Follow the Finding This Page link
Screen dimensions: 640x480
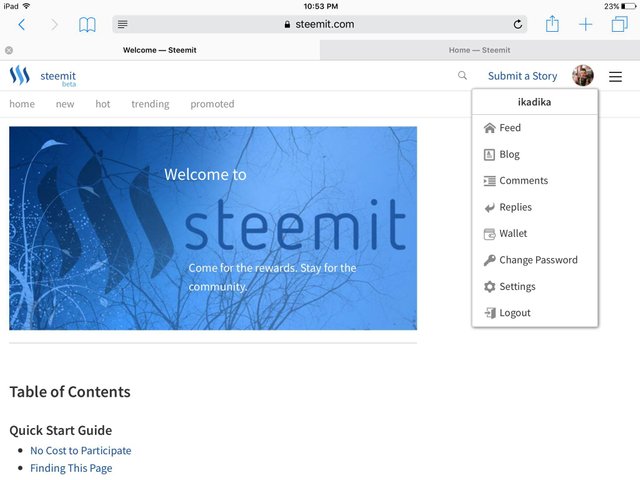(71, 468)
